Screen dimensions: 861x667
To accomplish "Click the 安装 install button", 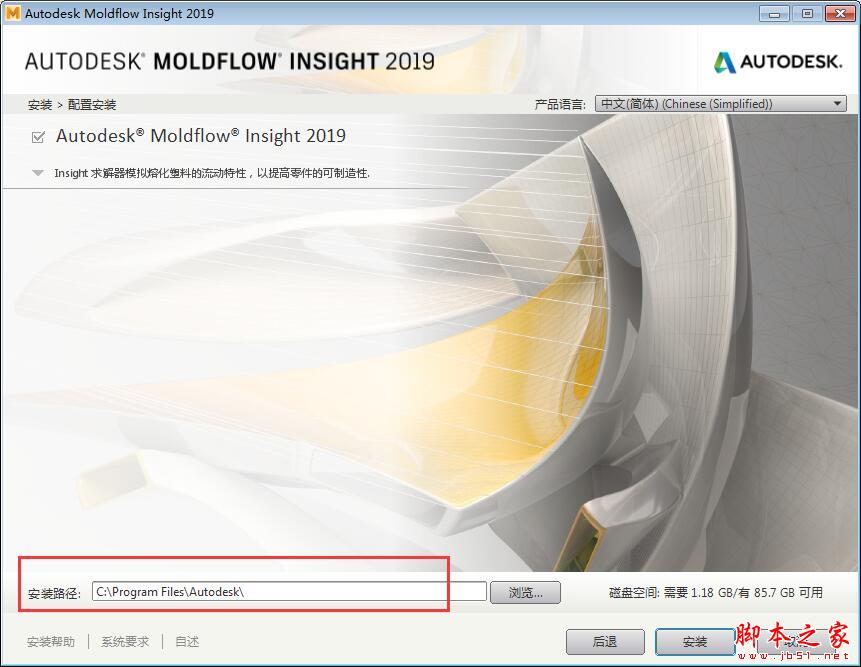I will point(695,641).
